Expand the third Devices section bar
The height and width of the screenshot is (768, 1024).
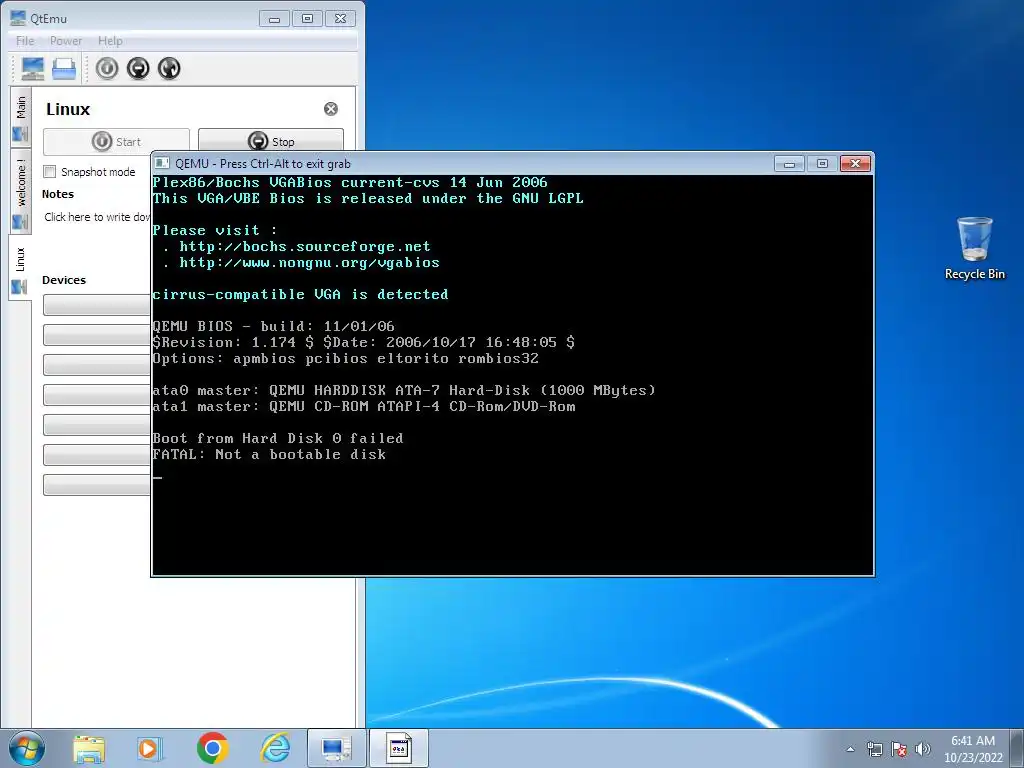(97, 365)
